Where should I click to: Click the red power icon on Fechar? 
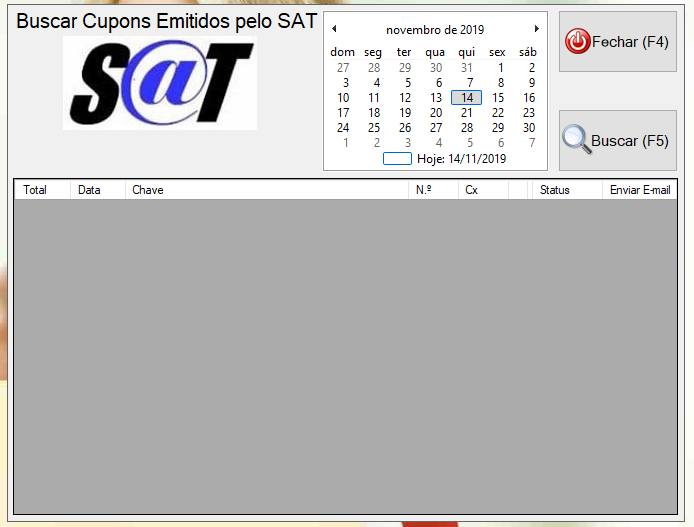pos(578,42)
